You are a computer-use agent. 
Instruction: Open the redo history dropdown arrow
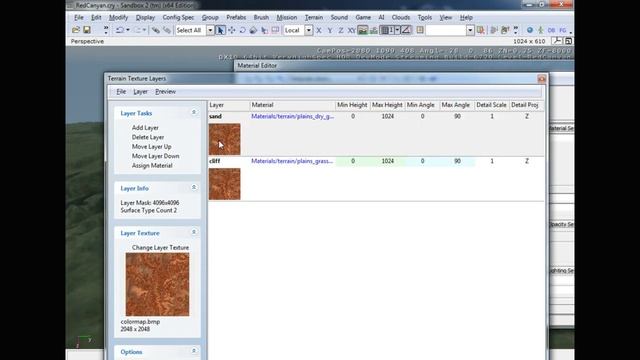[x=144, y=30]
